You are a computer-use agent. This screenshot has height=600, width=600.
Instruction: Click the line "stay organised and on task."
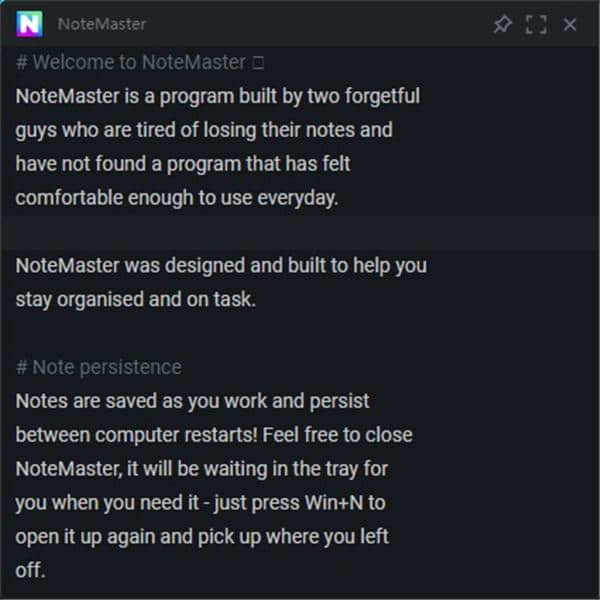(x=136, y=299)
